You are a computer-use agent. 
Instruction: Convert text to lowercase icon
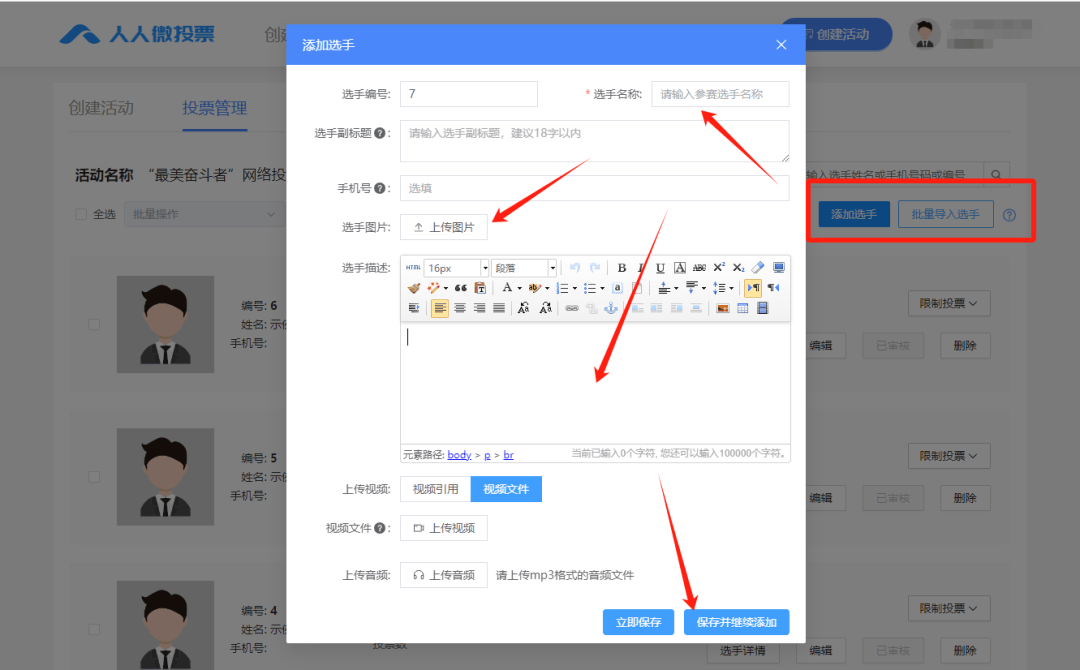(546, 308)
